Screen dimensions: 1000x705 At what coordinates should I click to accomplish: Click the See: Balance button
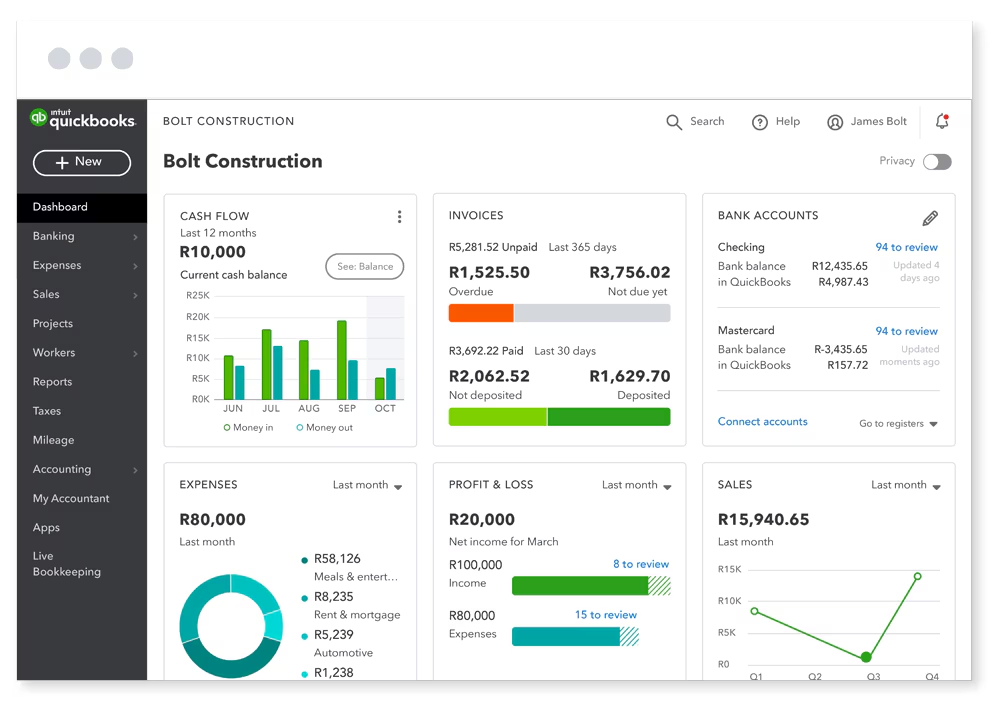(365, 267)
